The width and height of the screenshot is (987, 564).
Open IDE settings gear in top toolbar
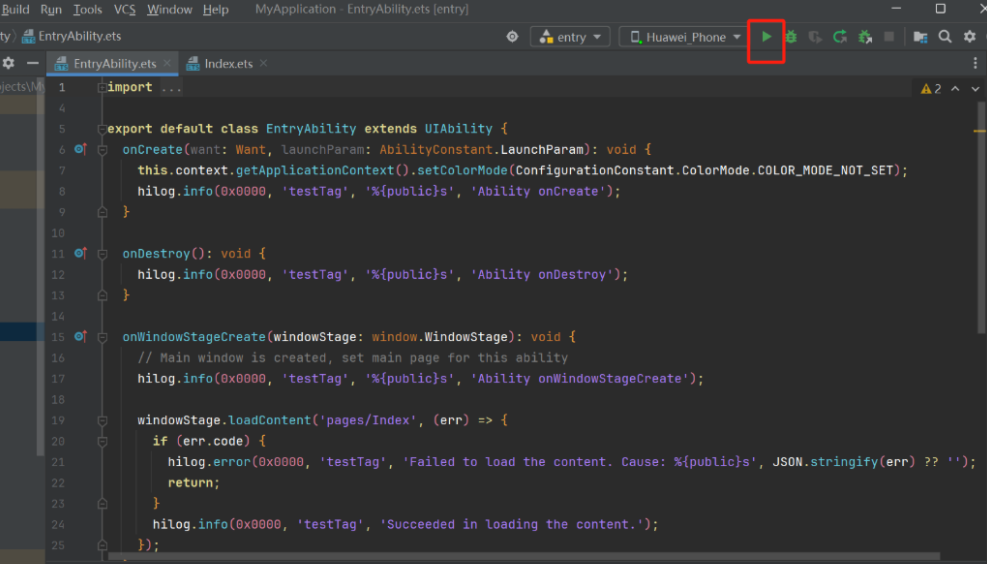(969, 37)
